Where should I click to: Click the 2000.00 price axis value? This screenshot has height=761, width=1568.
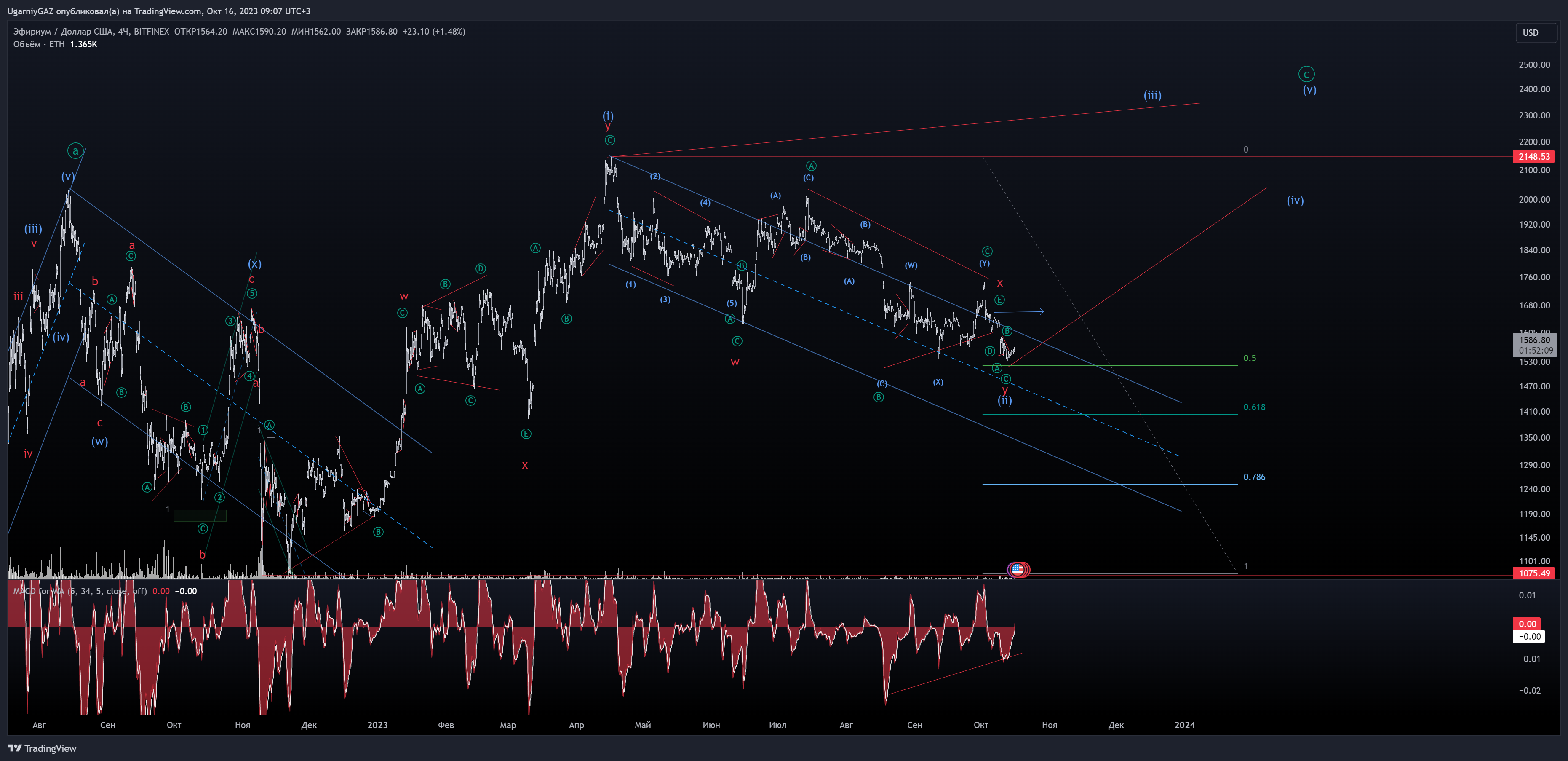(x=1534, y=200)
